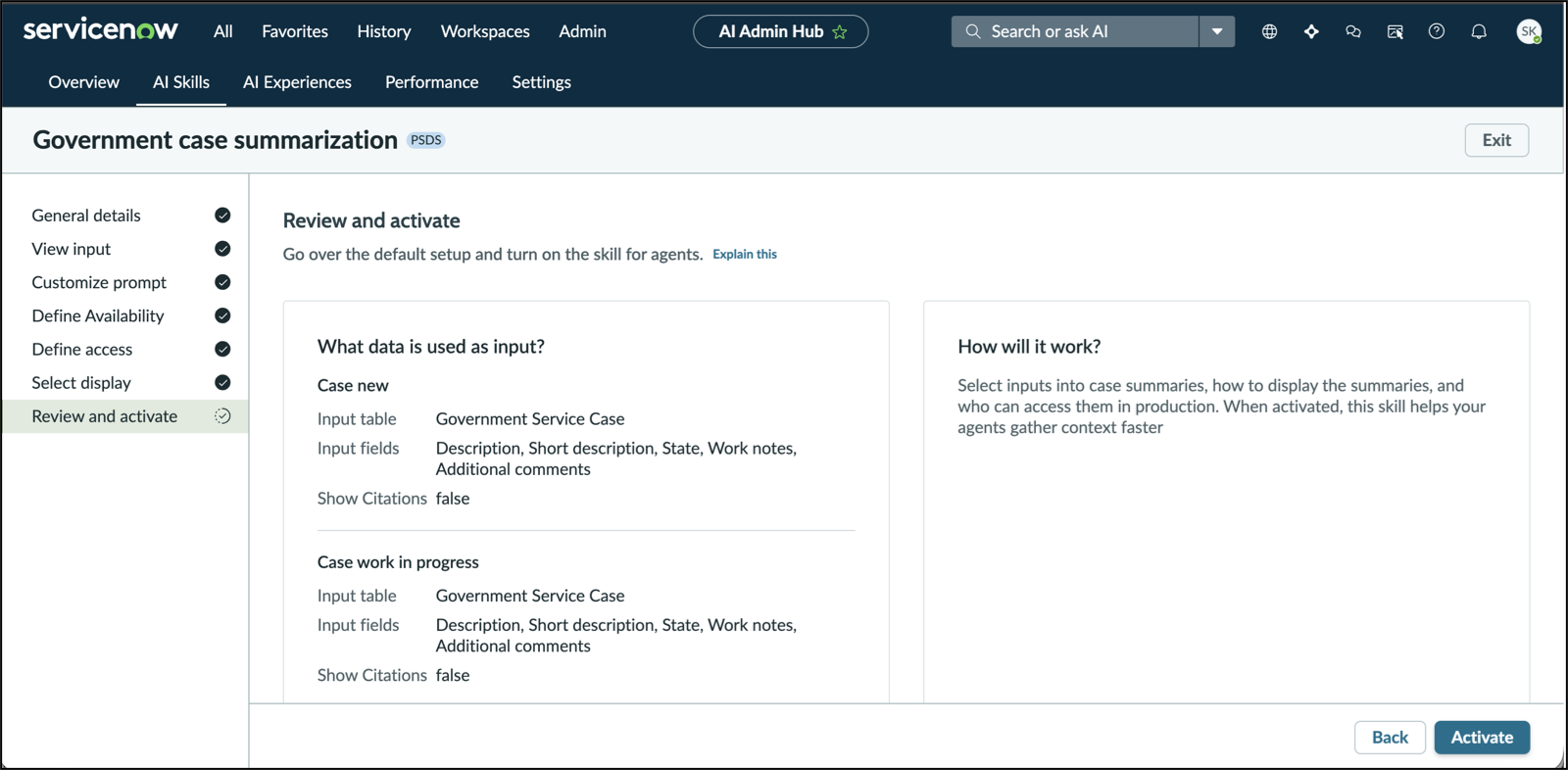This screenshot has width=1568, height=770.
Task: Click the search magnifier icon
Action: pos(973,31)
